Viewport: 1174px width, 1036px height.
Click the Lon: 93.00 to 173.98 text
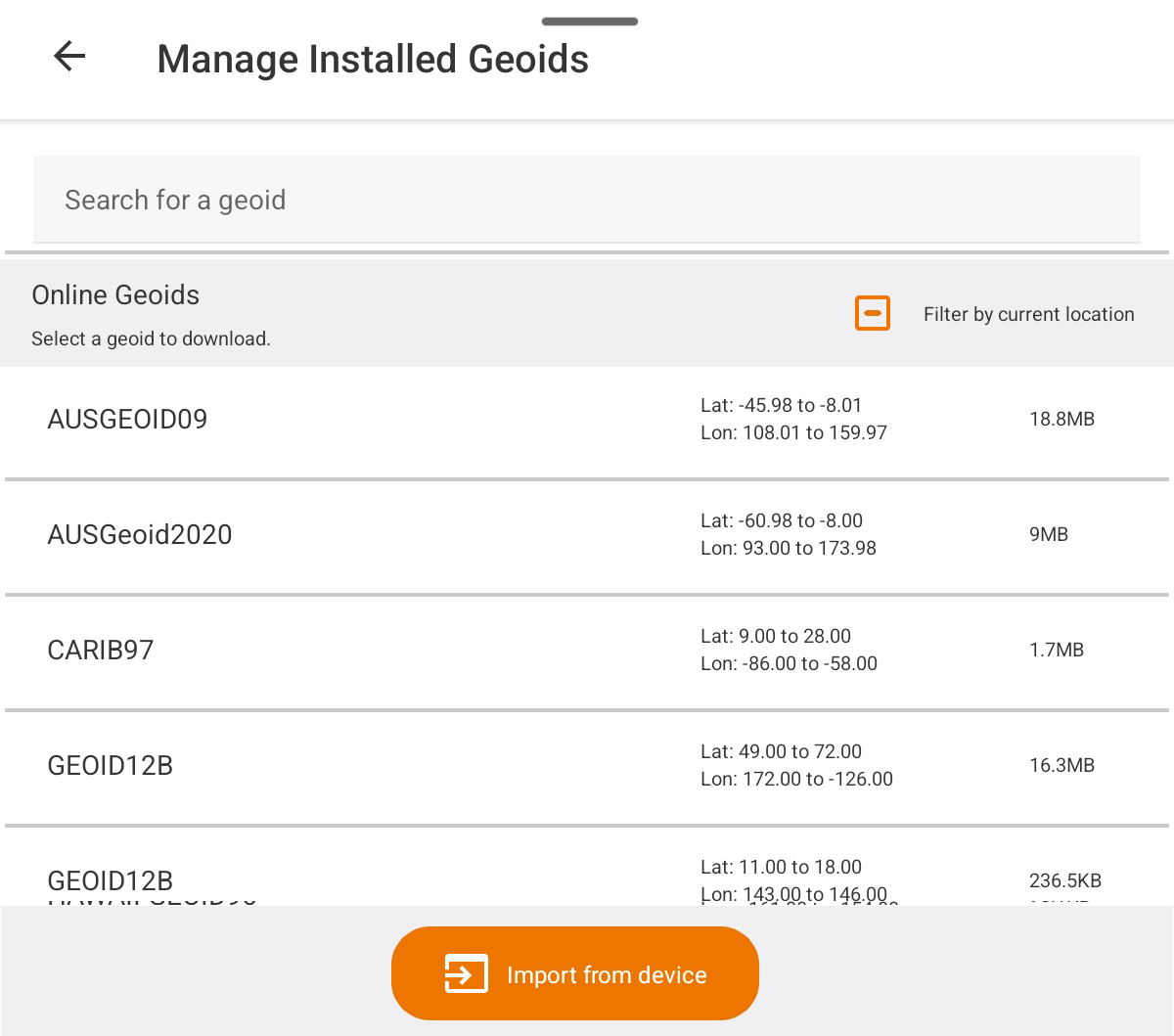pyautogui.click(x=789, y=548)
